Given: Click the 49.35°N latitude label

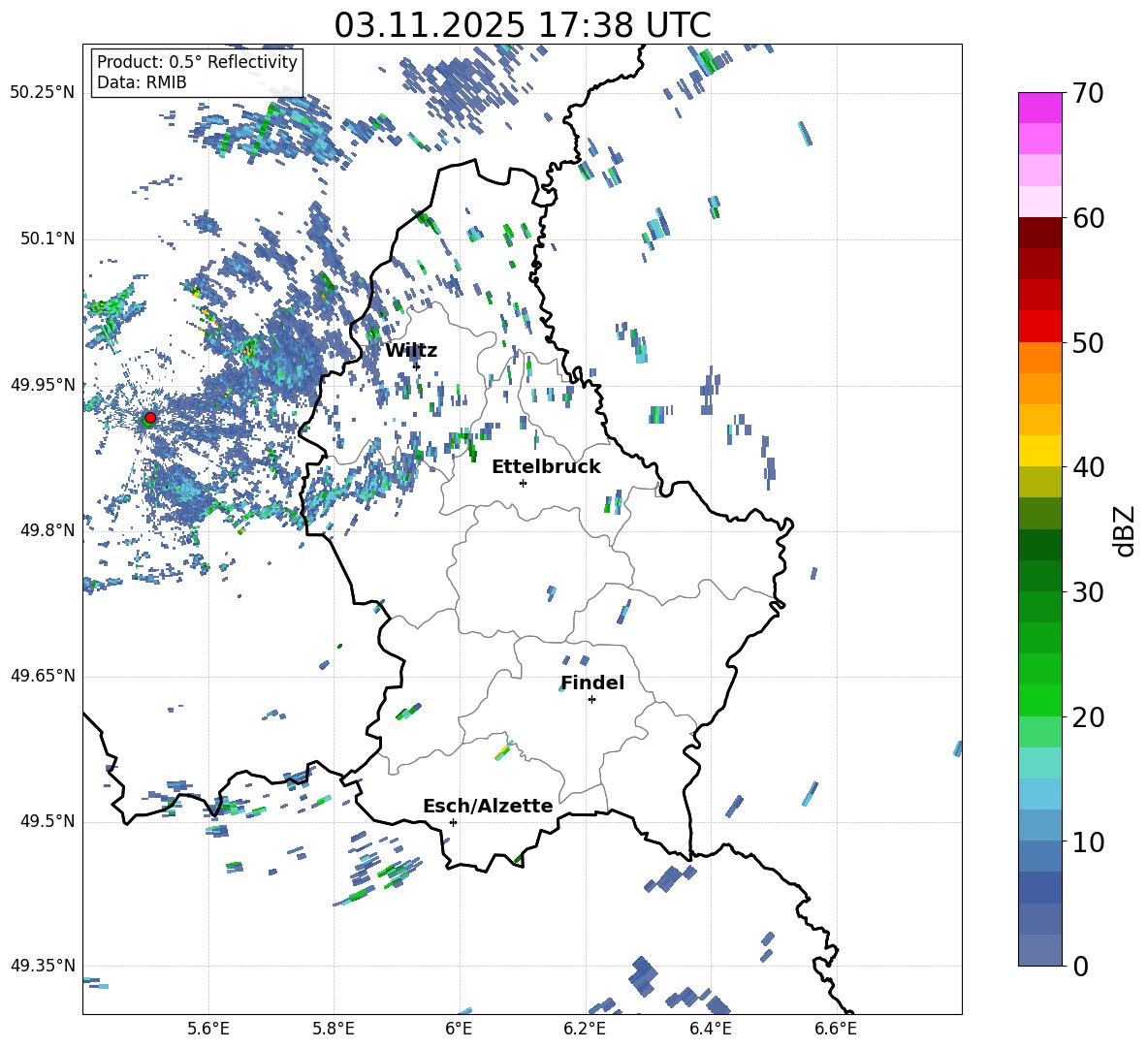Looking at the screenshot, I should point(43,966).
